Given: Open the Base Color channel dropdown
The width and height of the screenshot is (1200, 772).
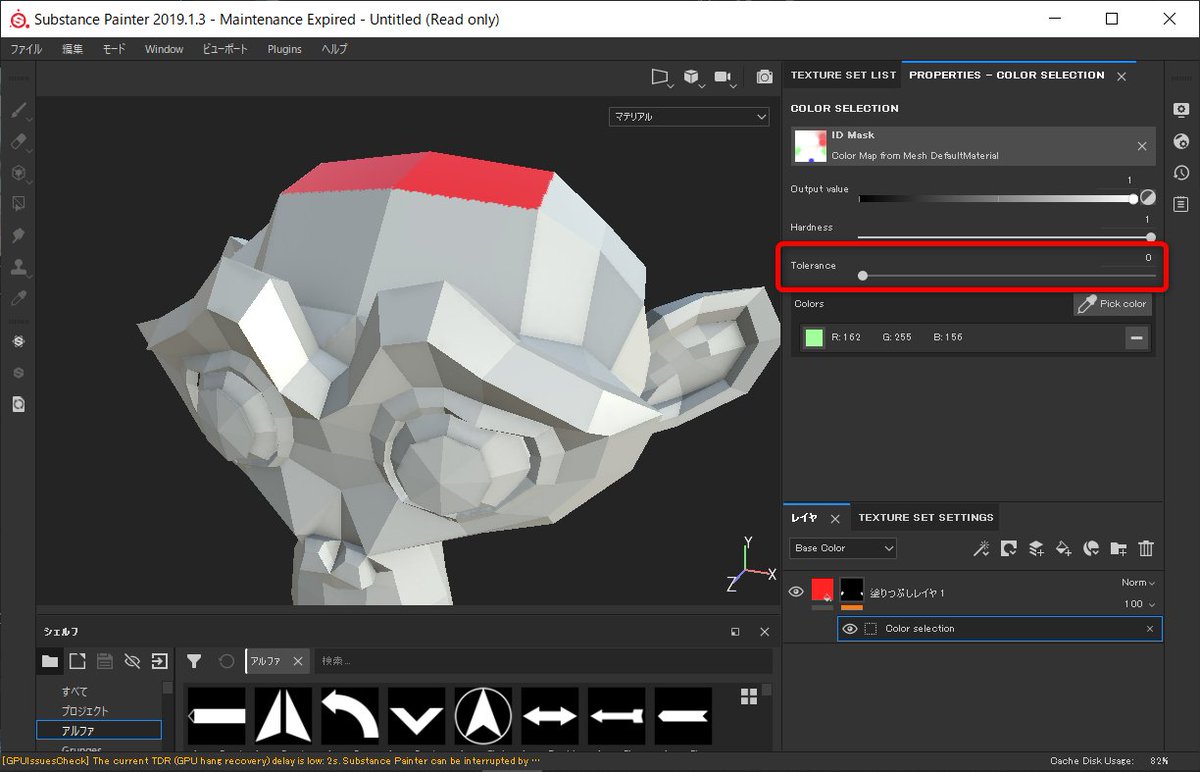Looking at the screenshot, I should click(842, 548).
